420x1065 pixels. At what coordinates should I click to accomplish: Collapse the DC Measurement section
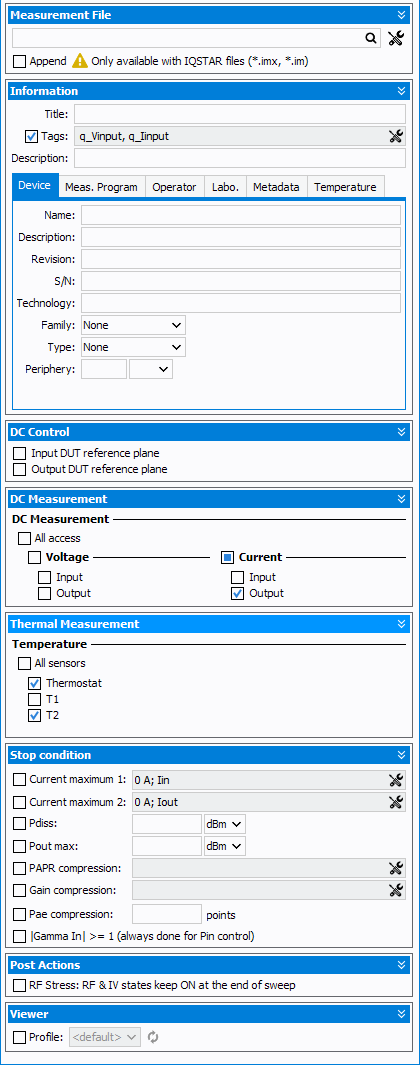click(x=401, y=499)
